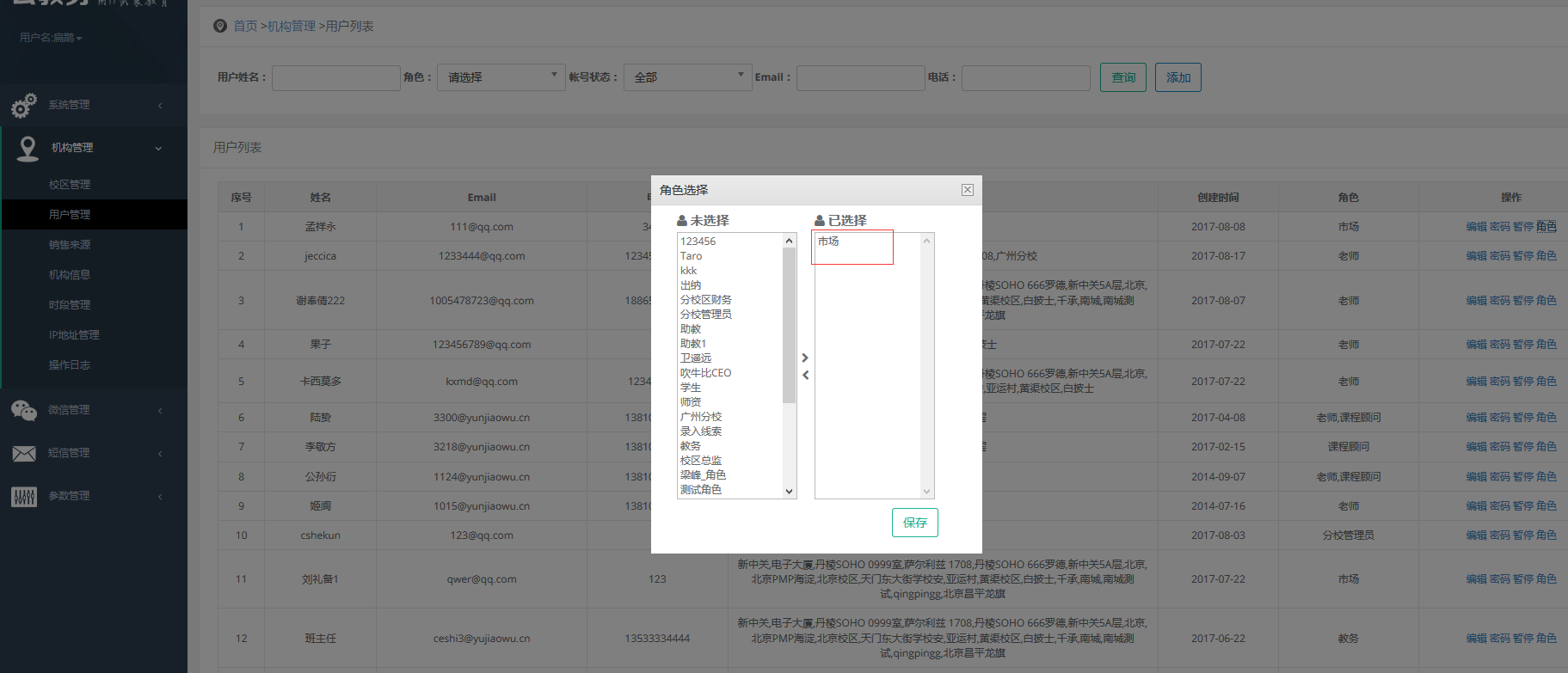Open 销售来源 in the sidebar
The height and width of the screenshot is (673, 1568).
tap(70, 244)
